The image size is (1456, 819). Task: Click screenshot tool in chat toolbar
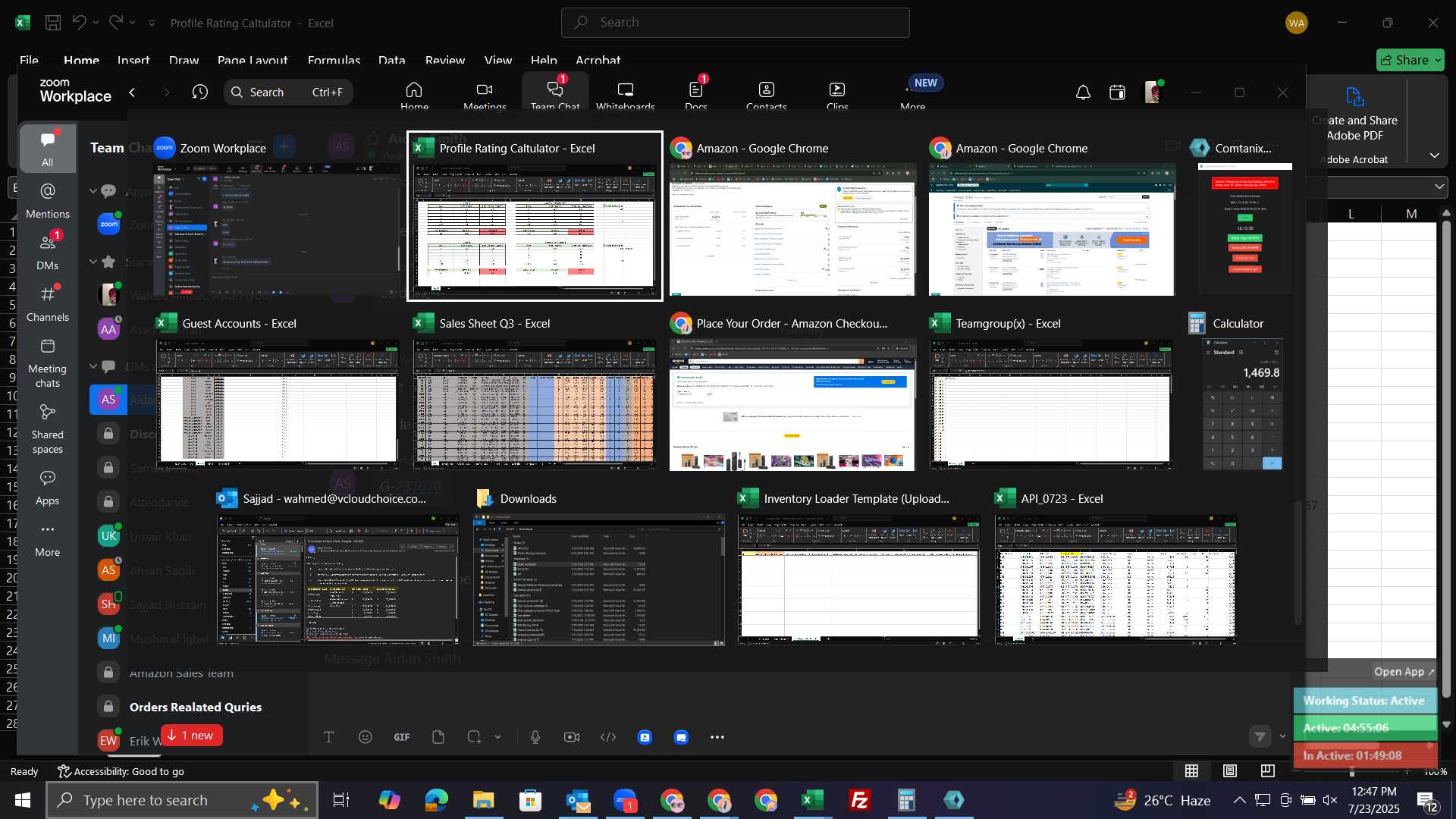[475, 737]
